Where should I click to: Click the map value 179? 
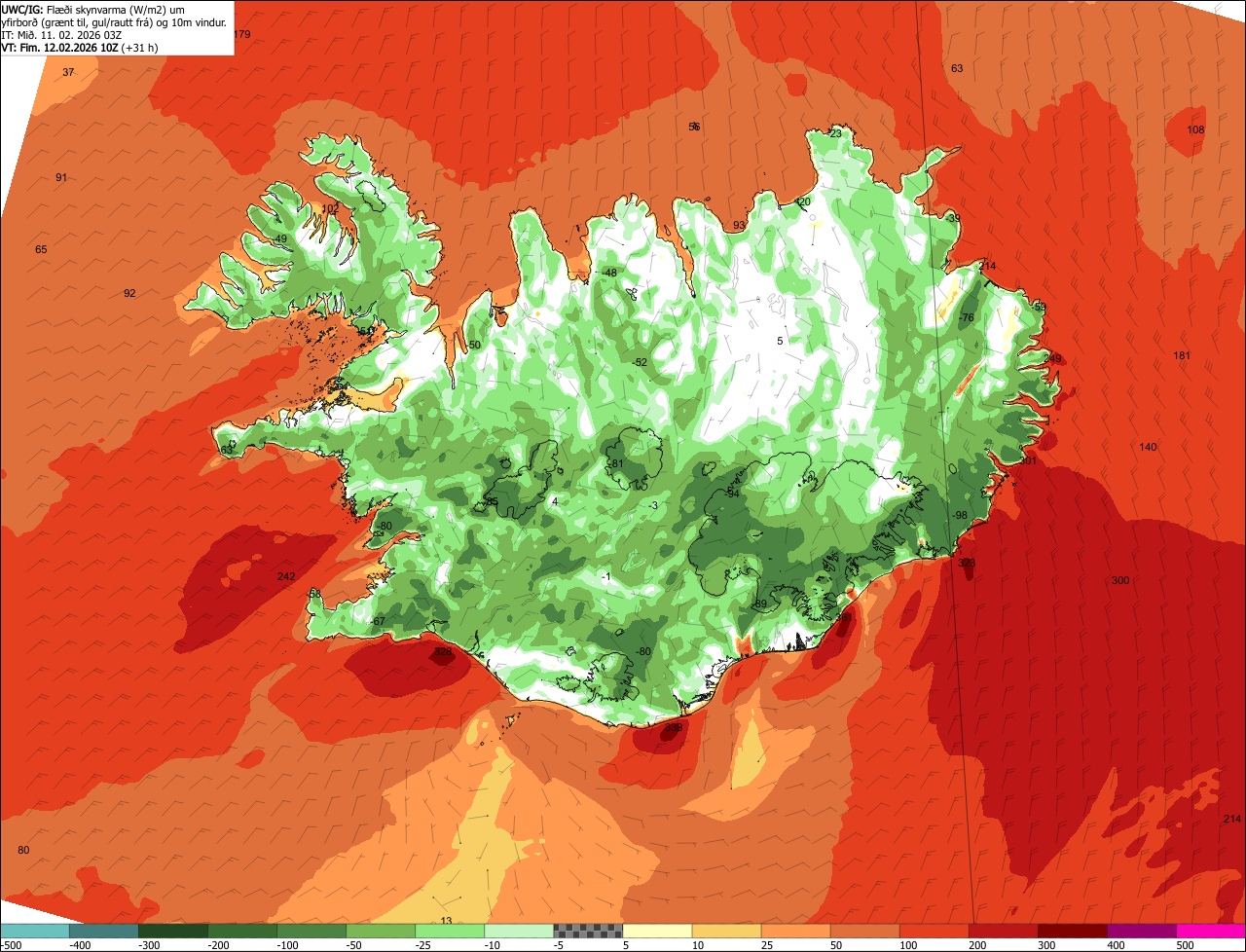pos(242,34)
